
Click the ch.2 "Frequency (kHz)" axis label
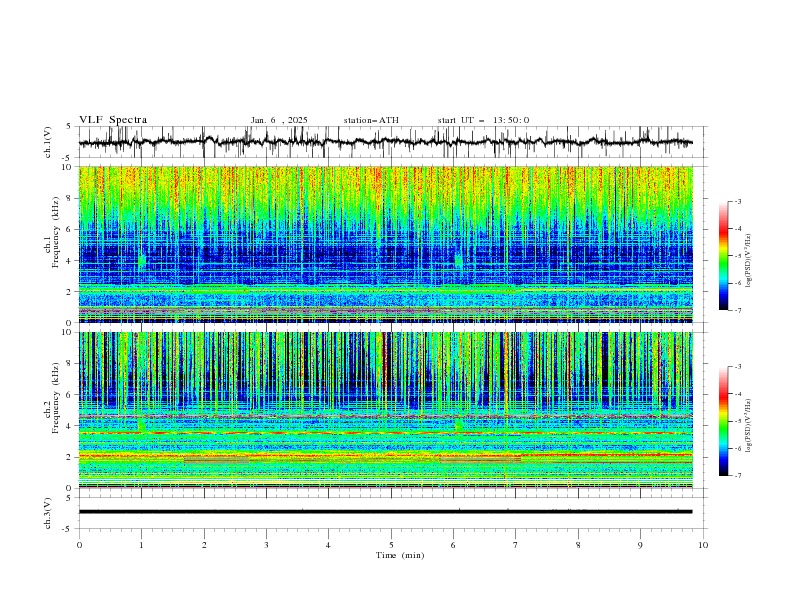[56, 397]
